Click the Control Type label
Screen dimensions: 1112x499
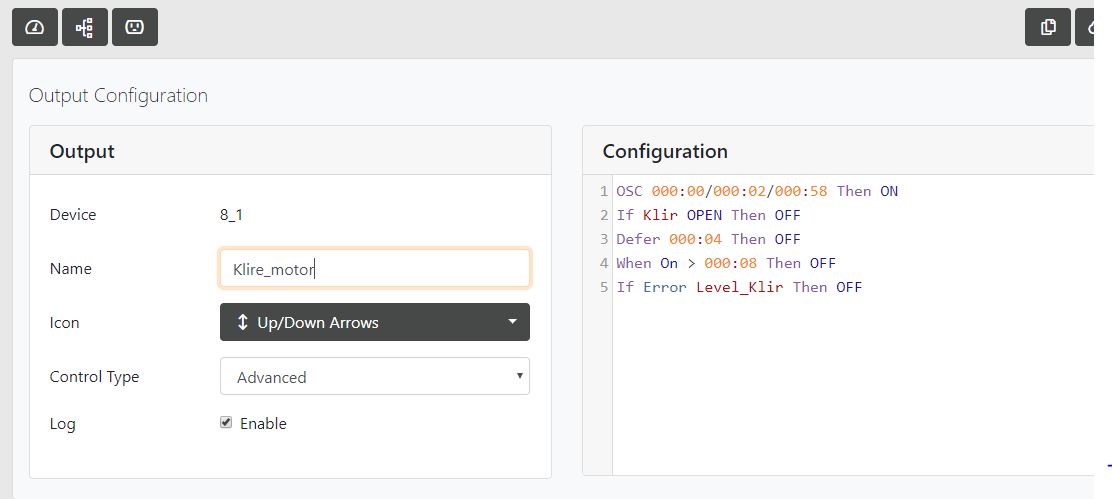coord(94,376)
